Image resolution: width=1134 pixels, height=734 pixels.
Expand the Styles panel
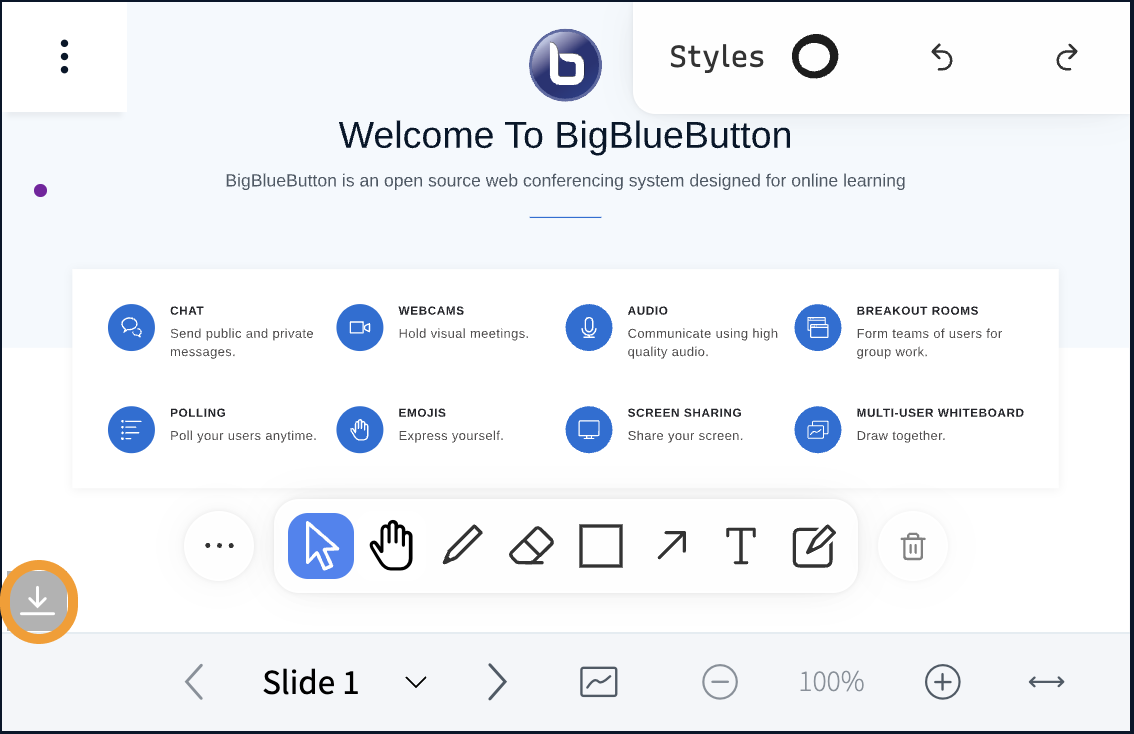716,57
